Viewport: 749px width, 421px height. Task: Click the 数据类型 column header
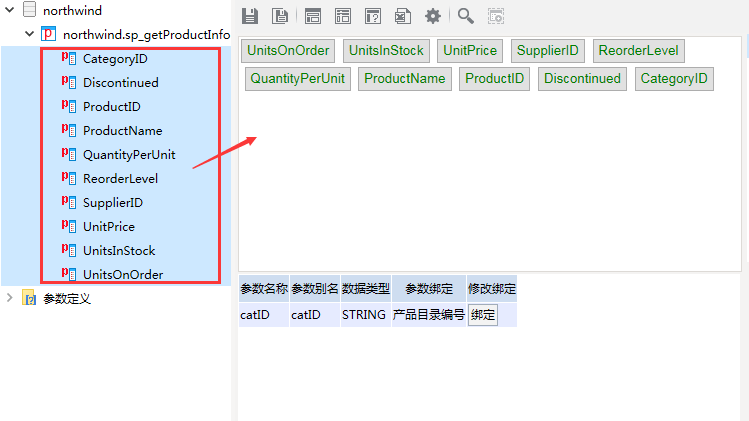365,289
